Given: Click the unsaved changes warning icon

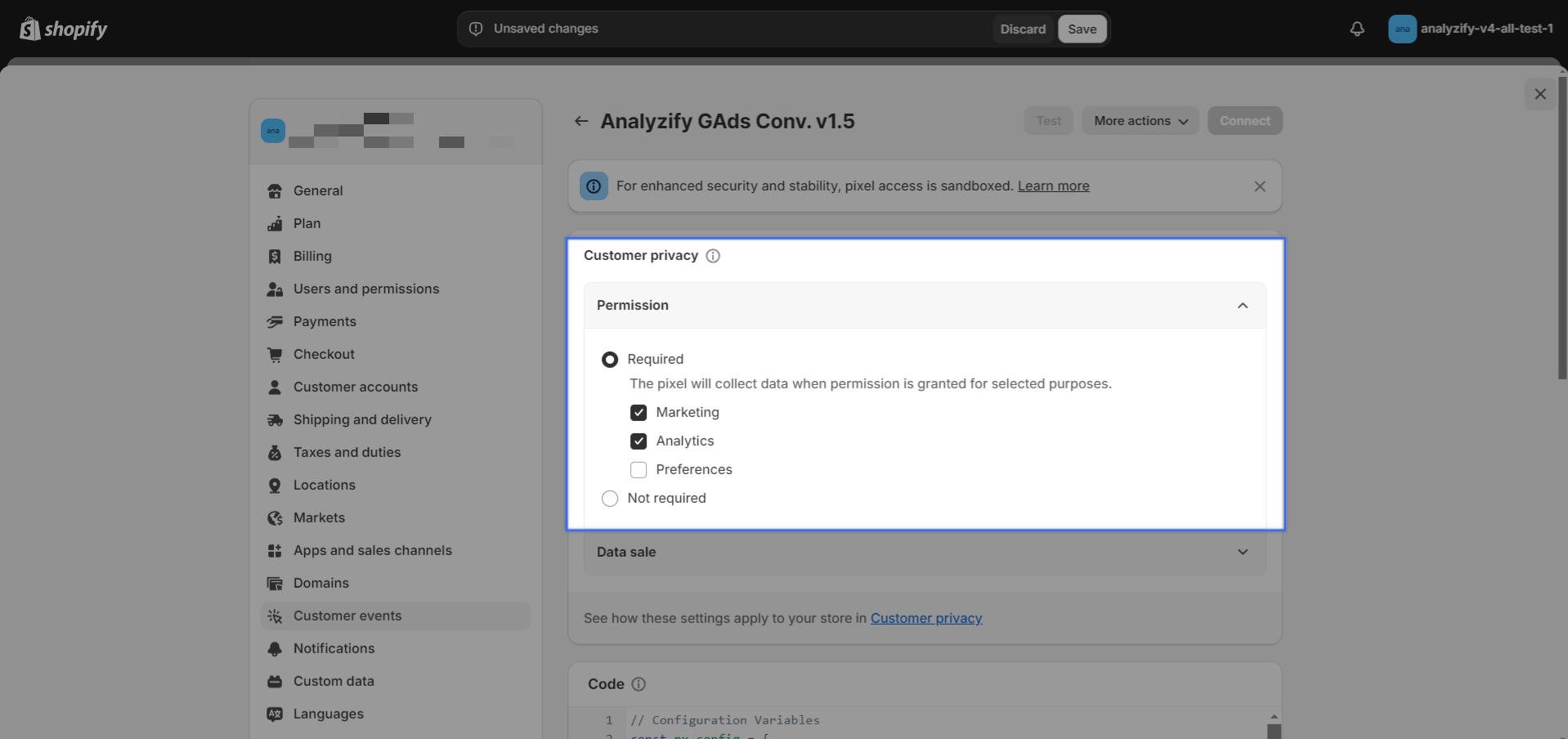Looking at the screenshot, I should (x=476, y=29).
